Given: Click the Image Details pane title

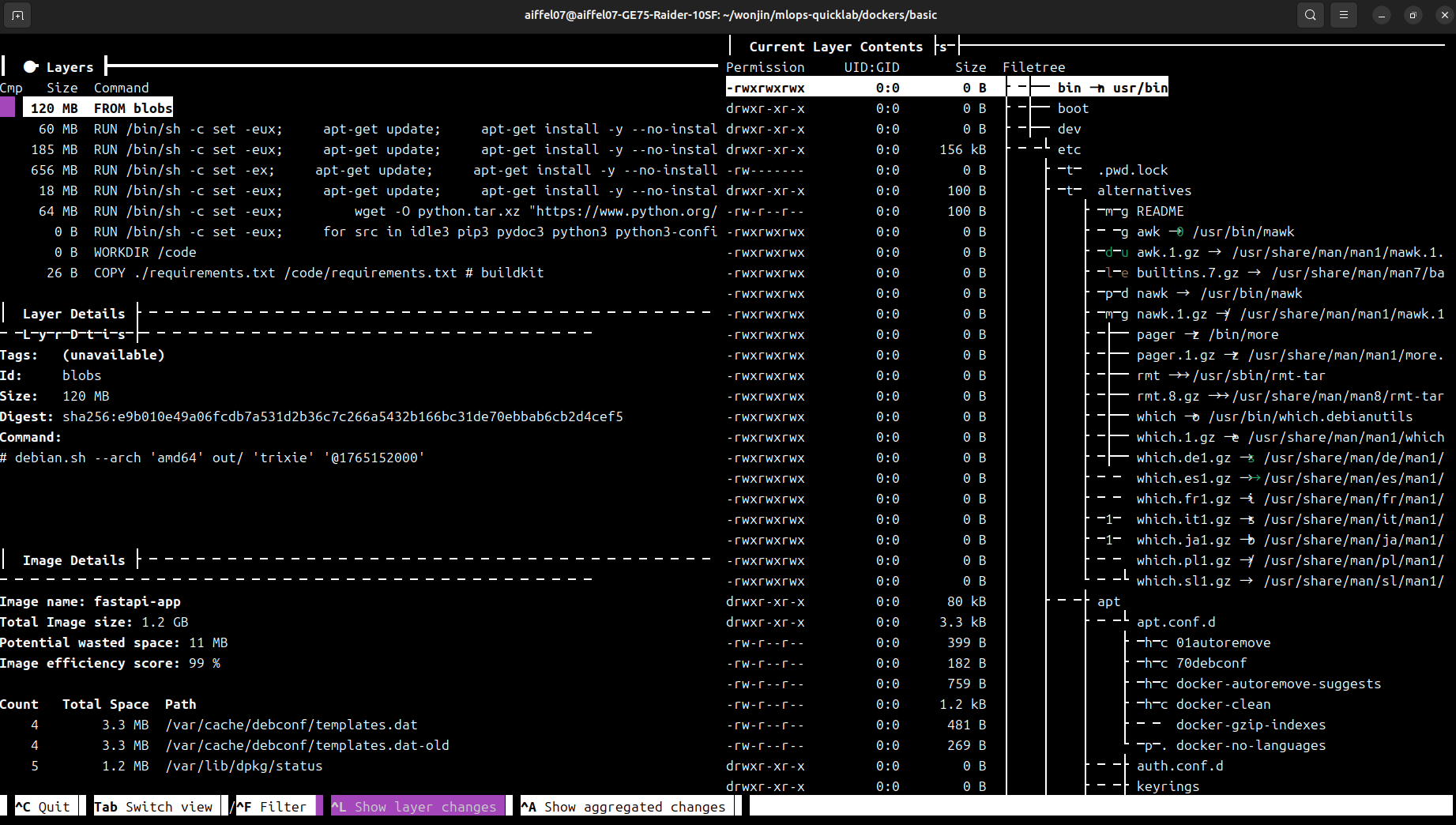Looking at the screenshot, I should coord(73,560).
